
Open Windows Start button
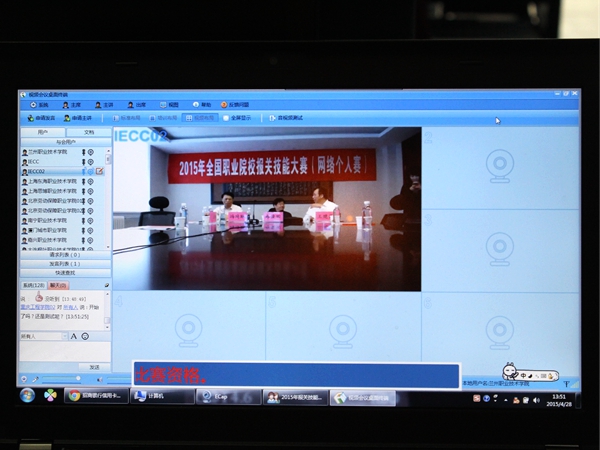point(27,396)
